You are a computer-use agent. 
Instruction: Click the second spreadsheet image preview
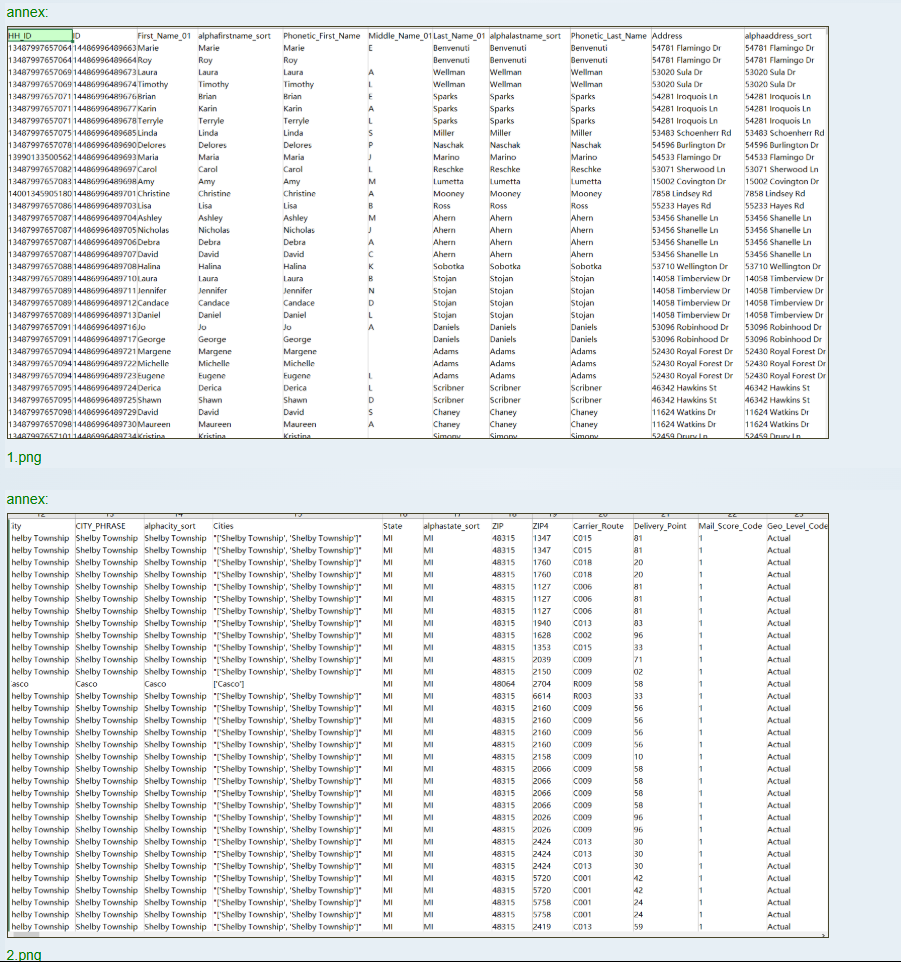(417, 728)
